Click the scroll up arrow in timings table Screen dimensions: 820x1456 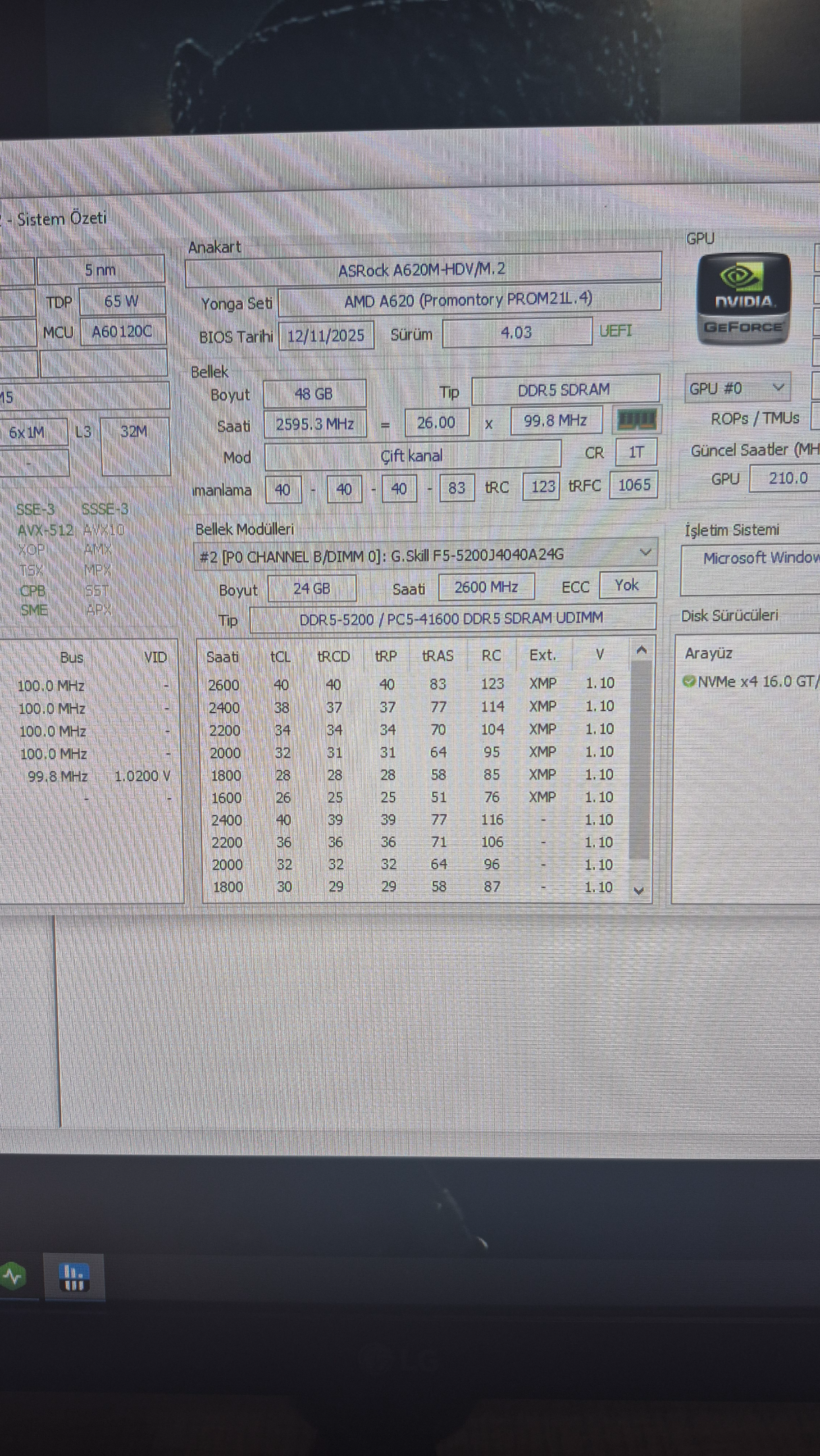coord(641,650)
